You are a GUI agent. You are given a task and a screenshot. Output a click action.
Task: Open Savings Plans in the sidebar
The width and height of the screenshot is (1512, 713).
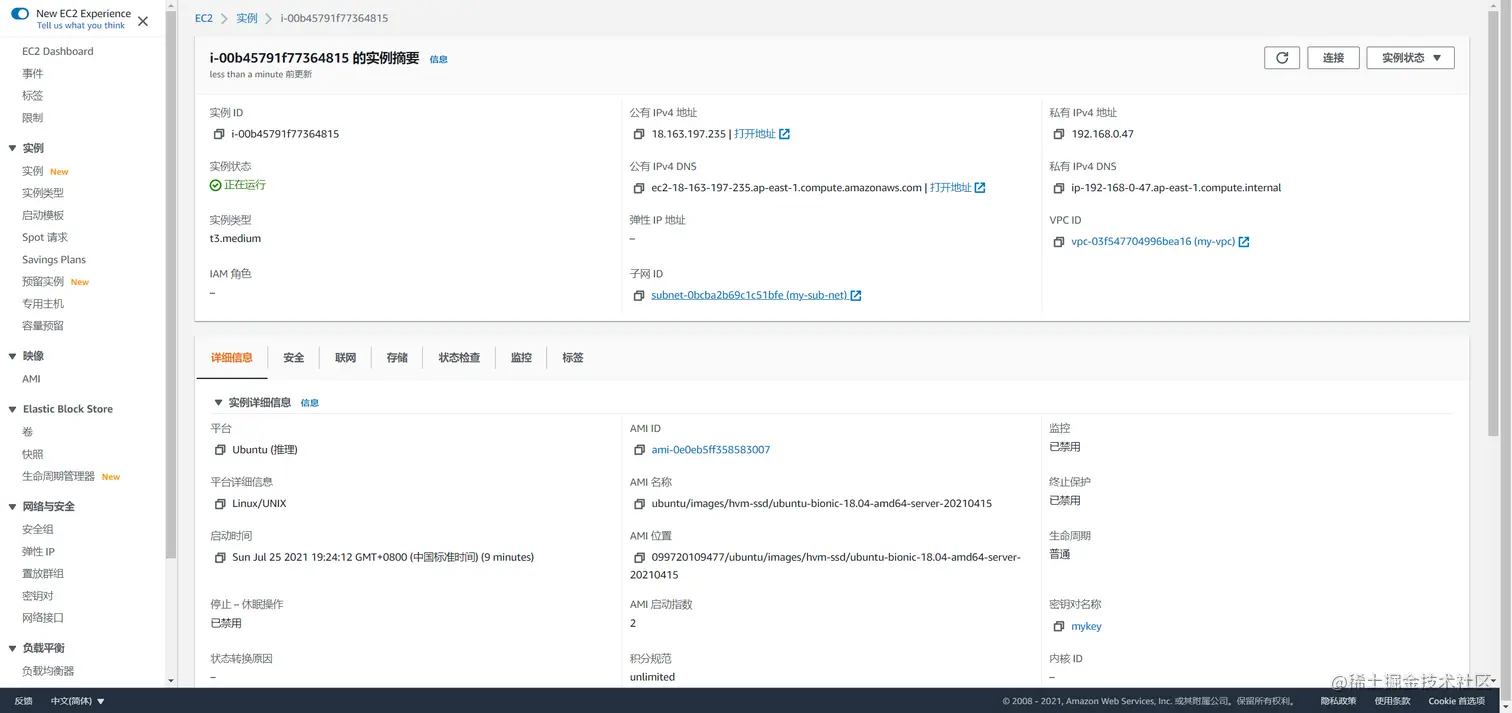point(54,260)
